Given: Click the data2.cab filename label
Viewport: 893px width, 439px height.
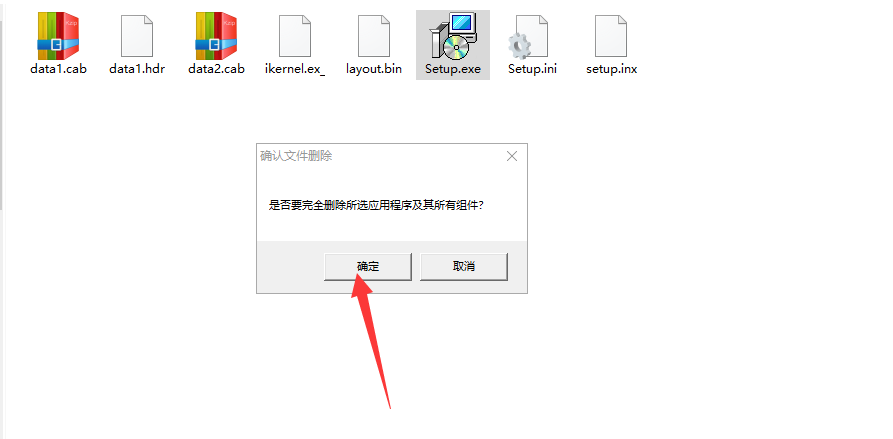Looking at the screenshot, I should [x=216, y=69].
